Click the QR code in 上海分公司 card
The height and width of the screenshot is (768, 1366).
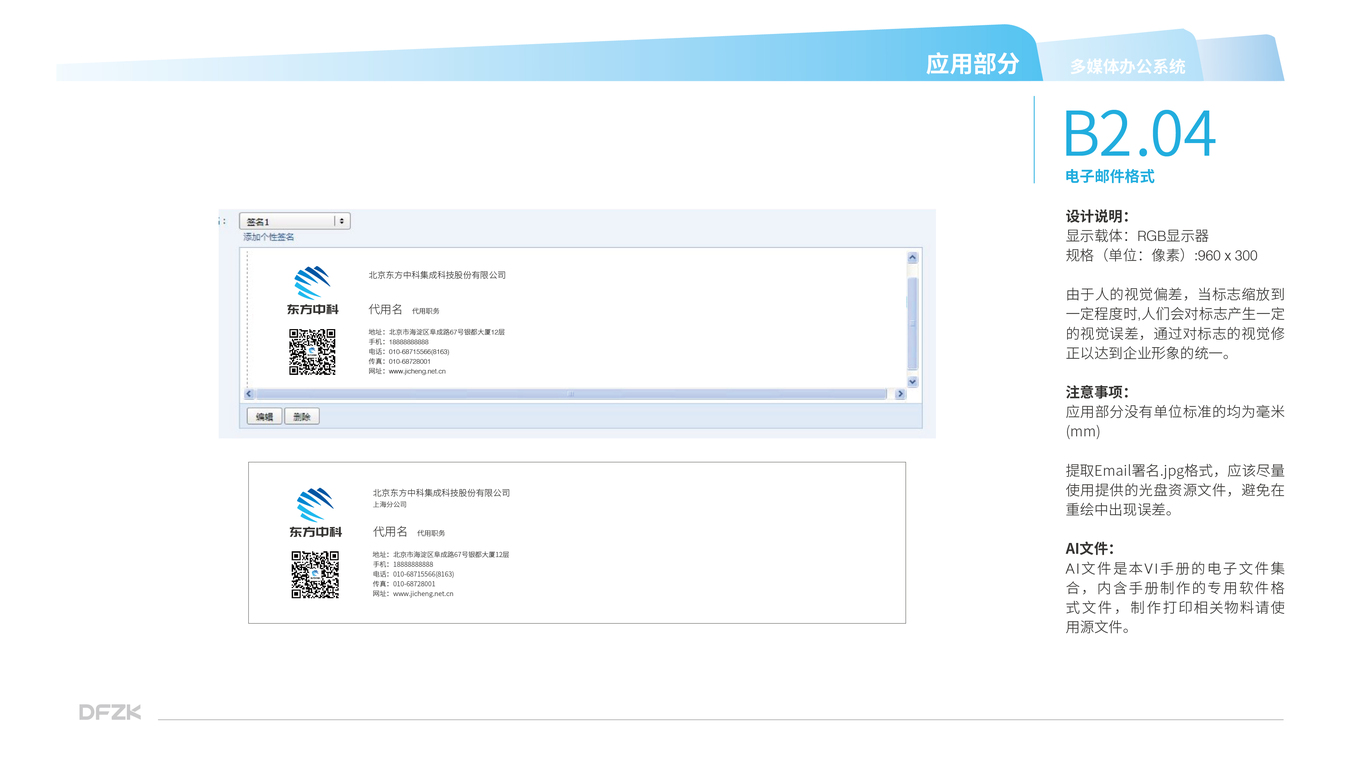(315, 575)
